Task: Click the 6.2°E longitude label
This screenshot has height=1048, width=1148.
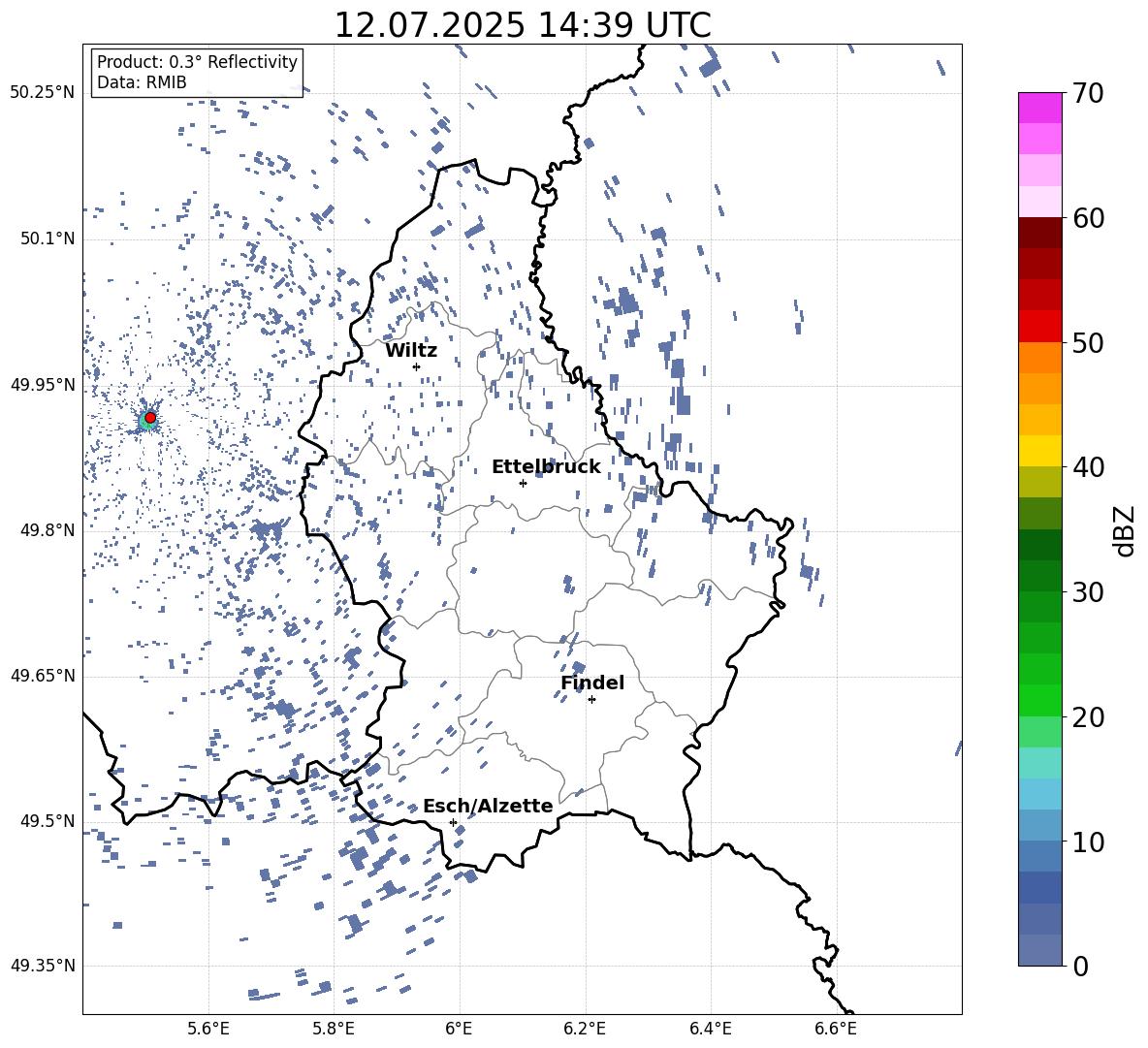Action: point(585,1029)
